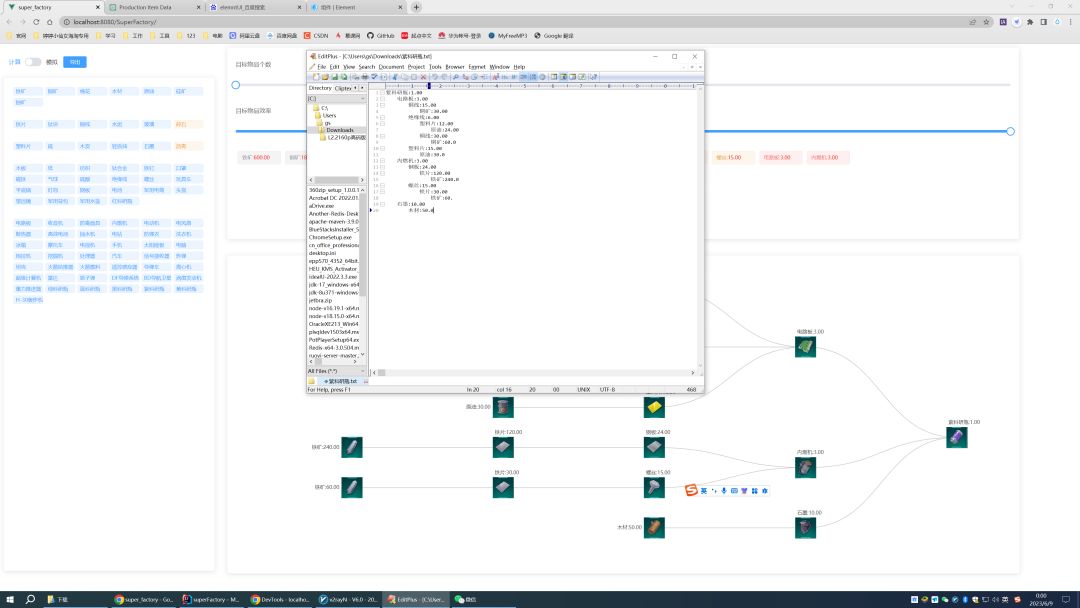Click the blue button beside the 模拟 toggle

pos(75,62)
